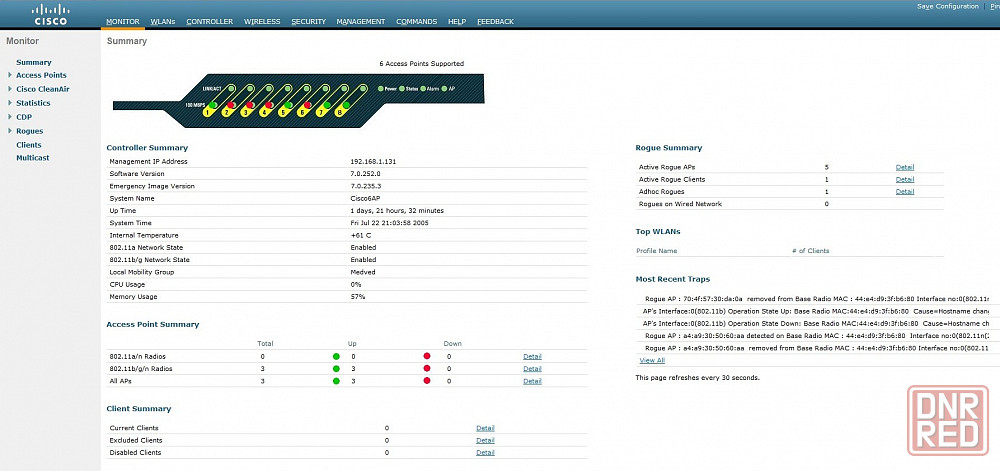Expand the Rogues sidebar section
Viewport: 1000px width, 471px height.
pos(10,131)
